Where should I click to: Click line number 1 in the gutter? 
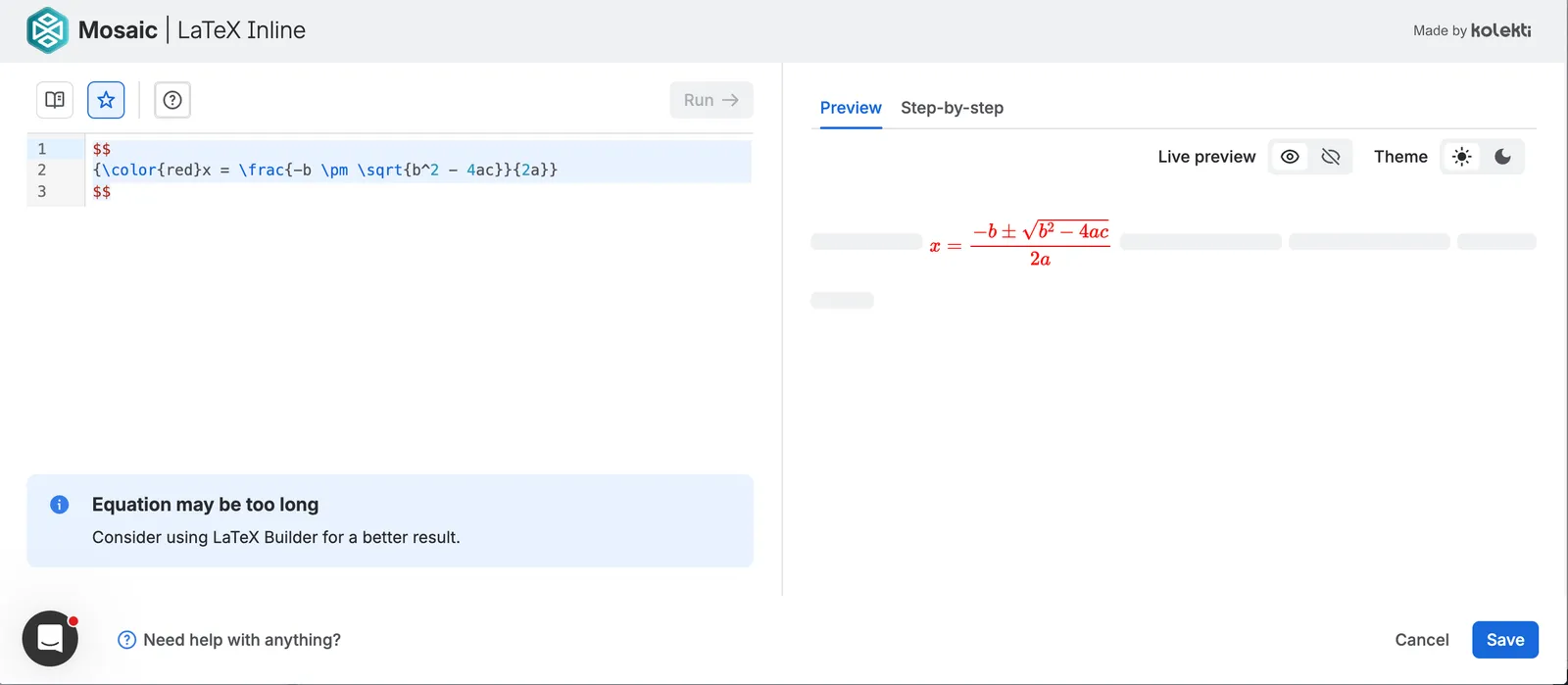[x=42, y=149]
